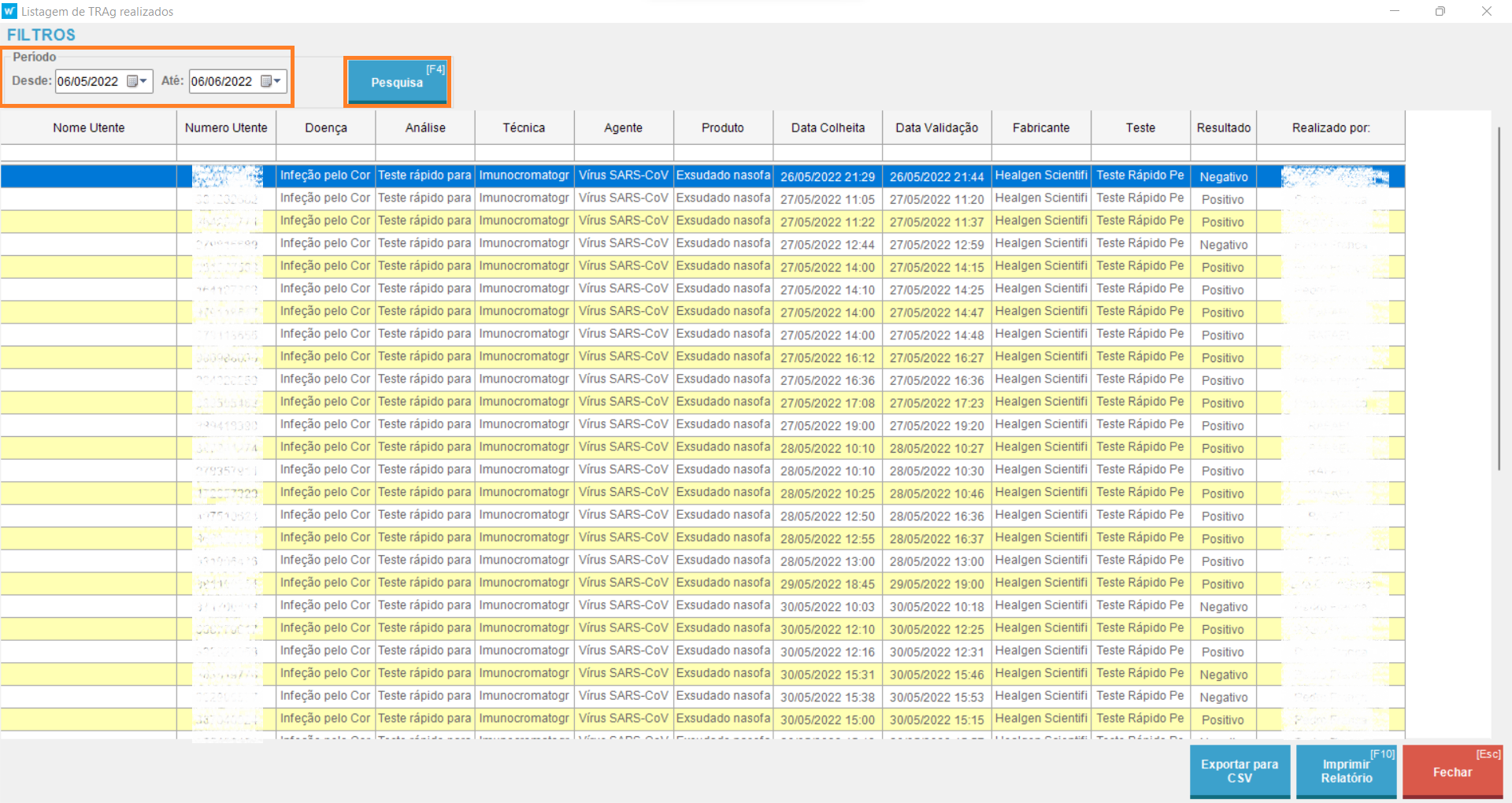Click the Fabricante column header

1041,128
